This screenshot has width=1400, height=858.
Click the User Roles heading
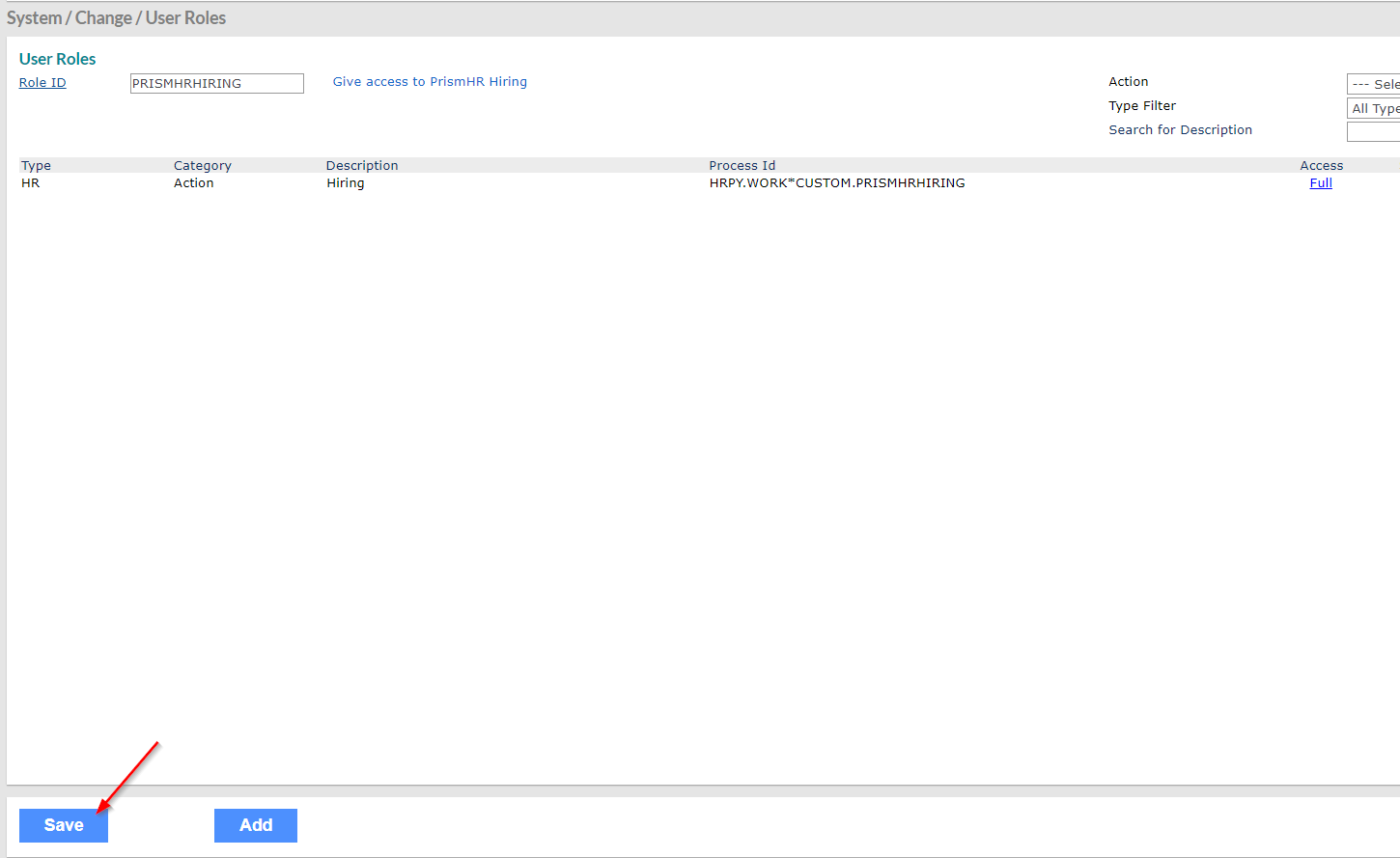coord(58,59)
